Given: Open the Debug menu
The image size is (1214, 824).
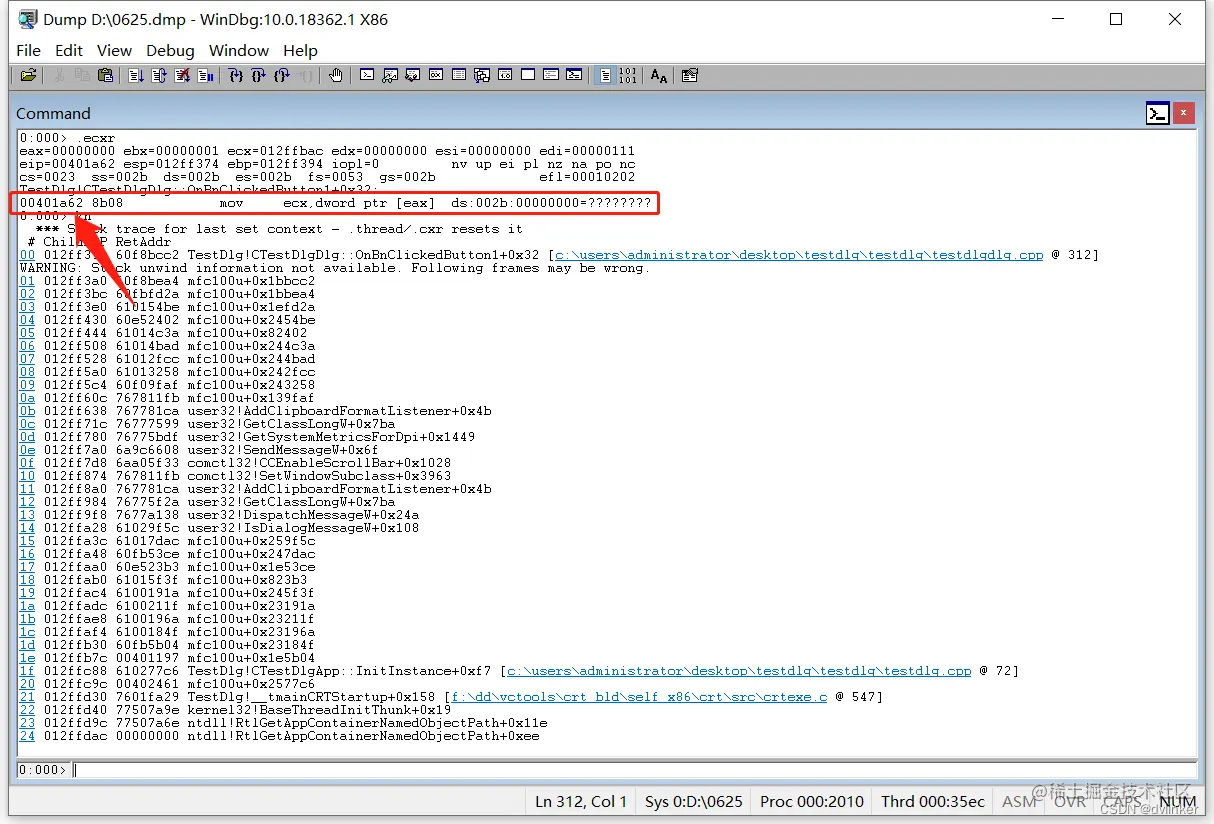Looking at the screenshot, I should point(170,50).
